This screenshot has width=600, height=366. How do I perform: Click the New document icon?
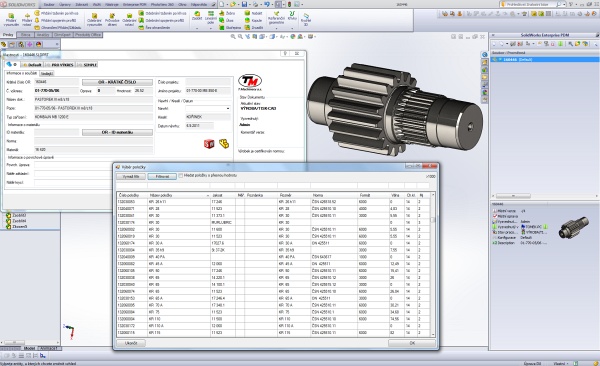coord(222,4)
